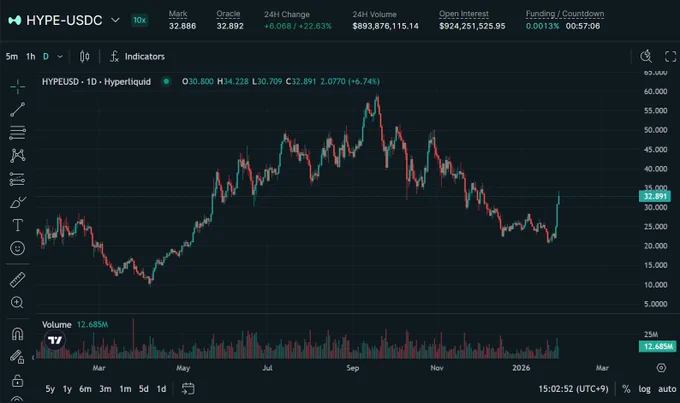Click the 24H Volume value $893,876,115.14
This screenshot has width=680, height=403.
[x=386, y=26]
